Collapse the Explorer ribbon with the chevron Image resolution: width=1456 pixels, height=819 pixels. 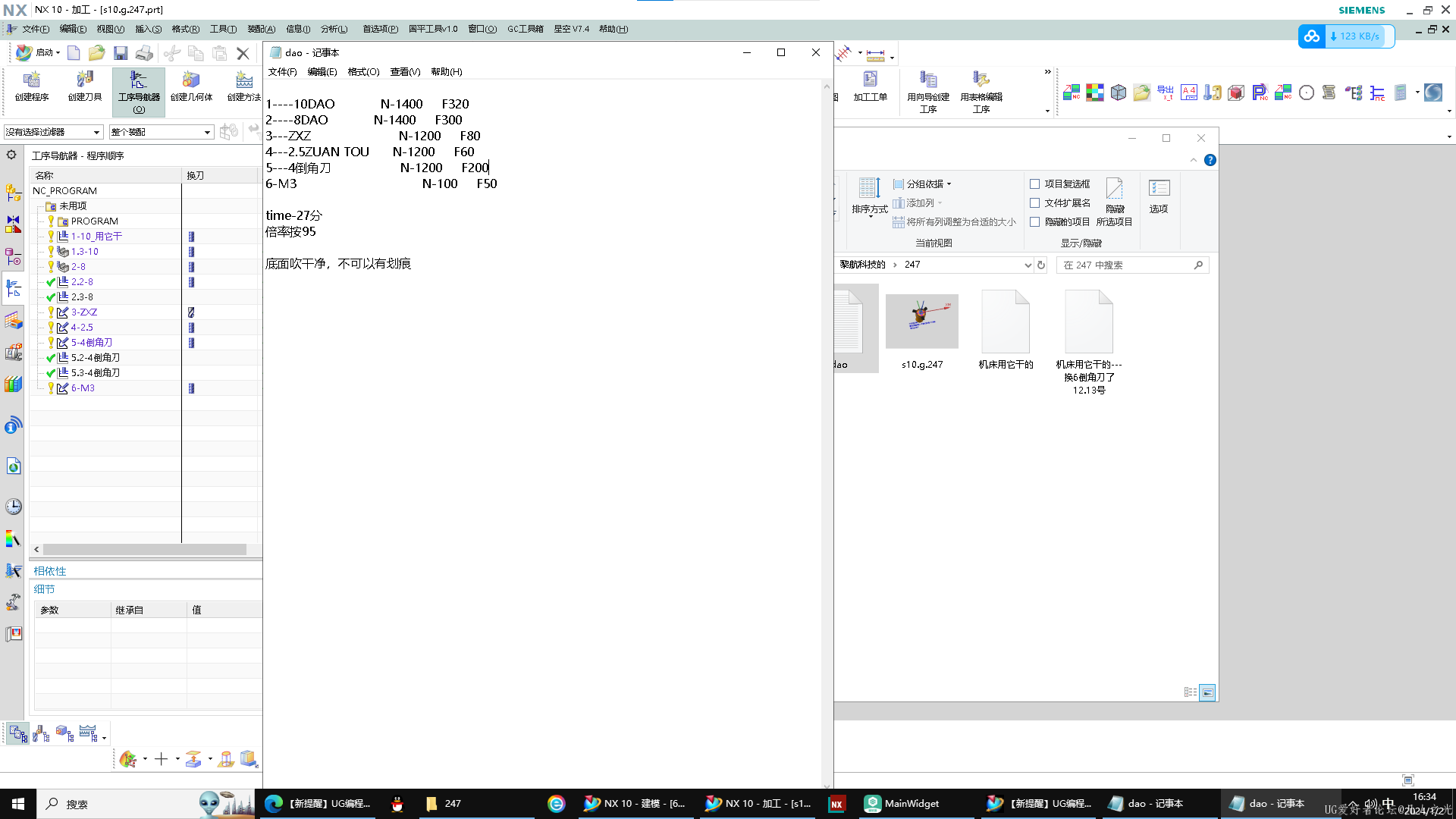pos(1194,160)
